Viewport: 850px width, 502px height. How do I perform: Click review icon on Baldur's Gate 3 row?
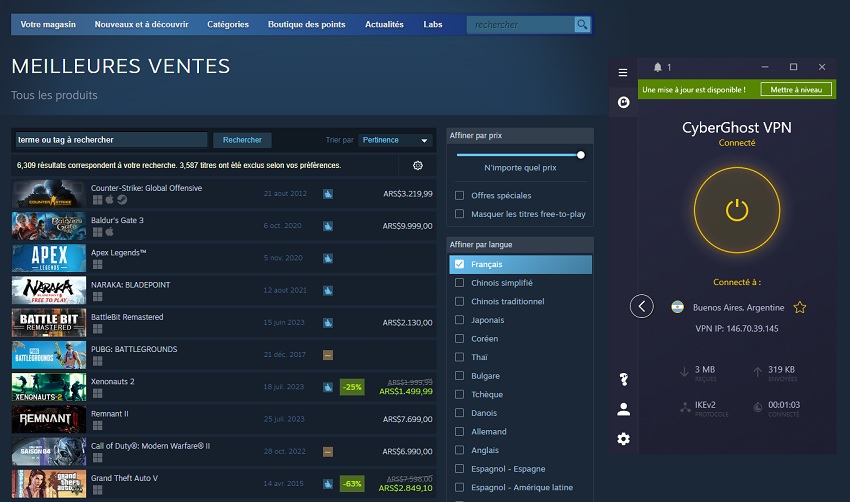tap(328, 226)
